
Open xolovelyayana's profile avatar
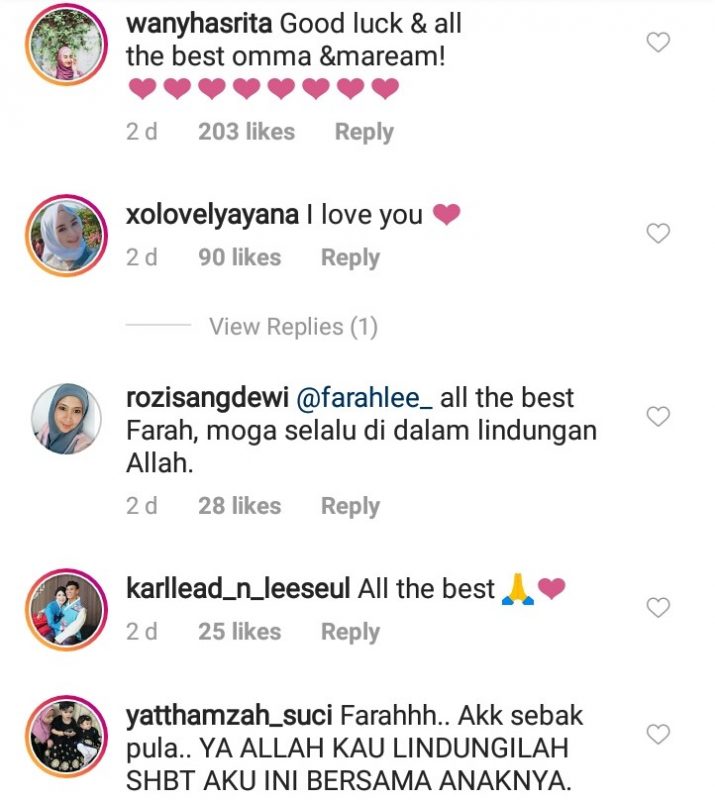click(x=66, y=236)
